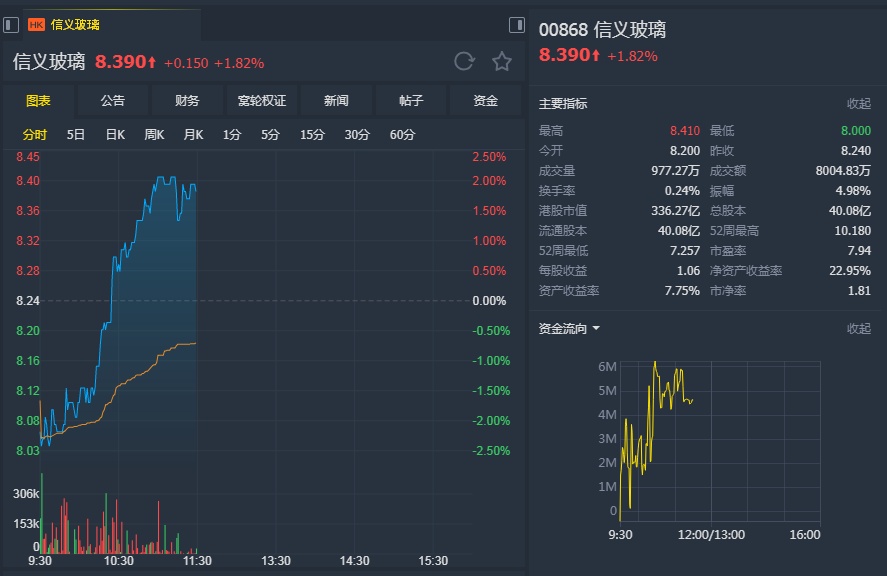
Task: Refresh the stock quote
Action: [x=464, y=61]
